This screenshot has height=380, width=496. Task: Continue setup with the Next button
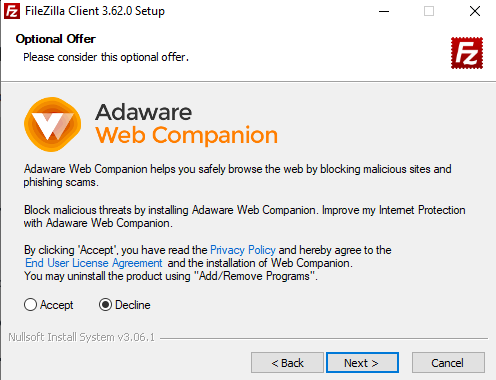(362, 363)
